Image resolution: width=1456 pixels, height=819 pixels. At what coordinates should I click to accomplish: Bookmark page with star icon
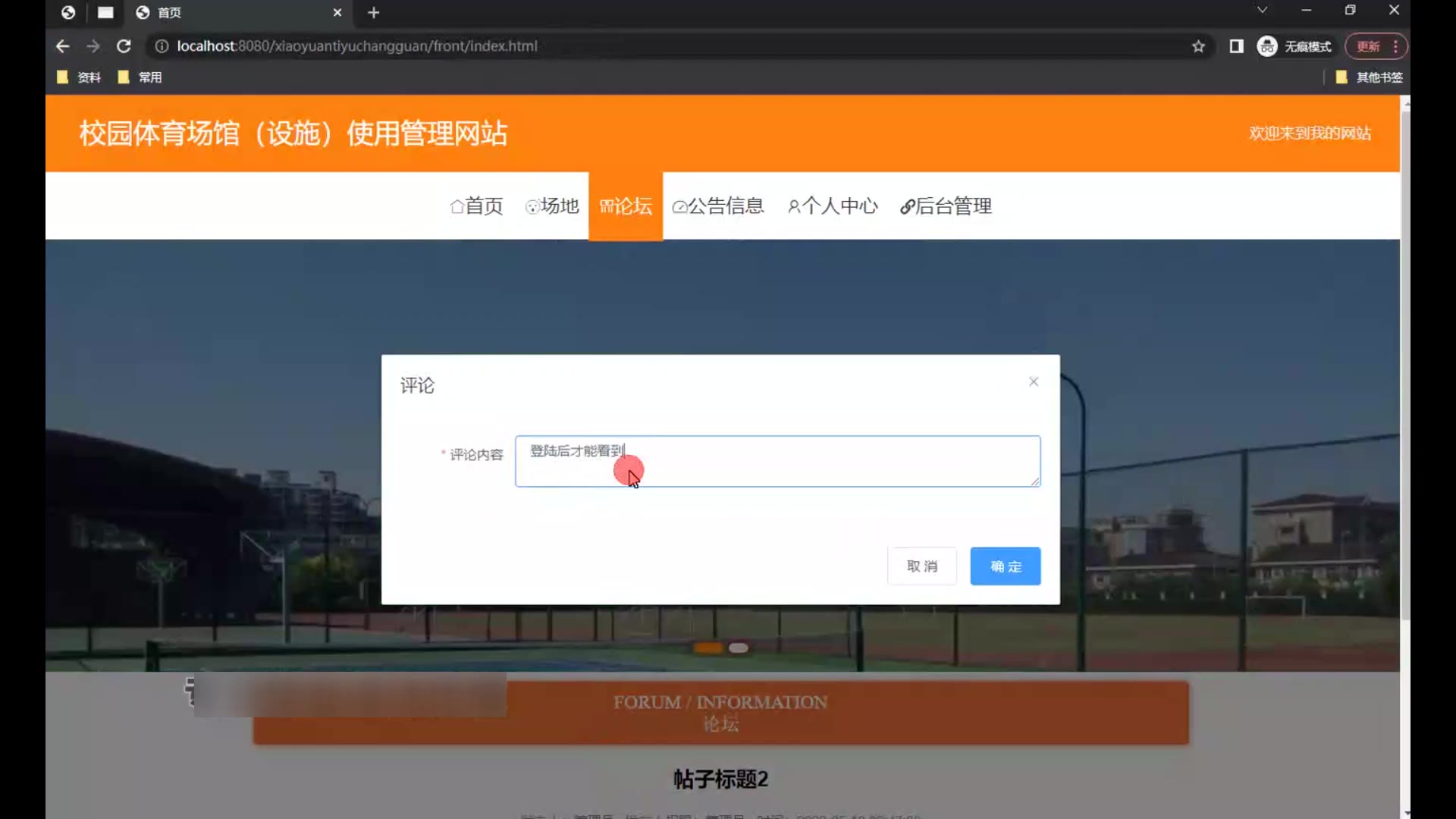point(1198,46)
